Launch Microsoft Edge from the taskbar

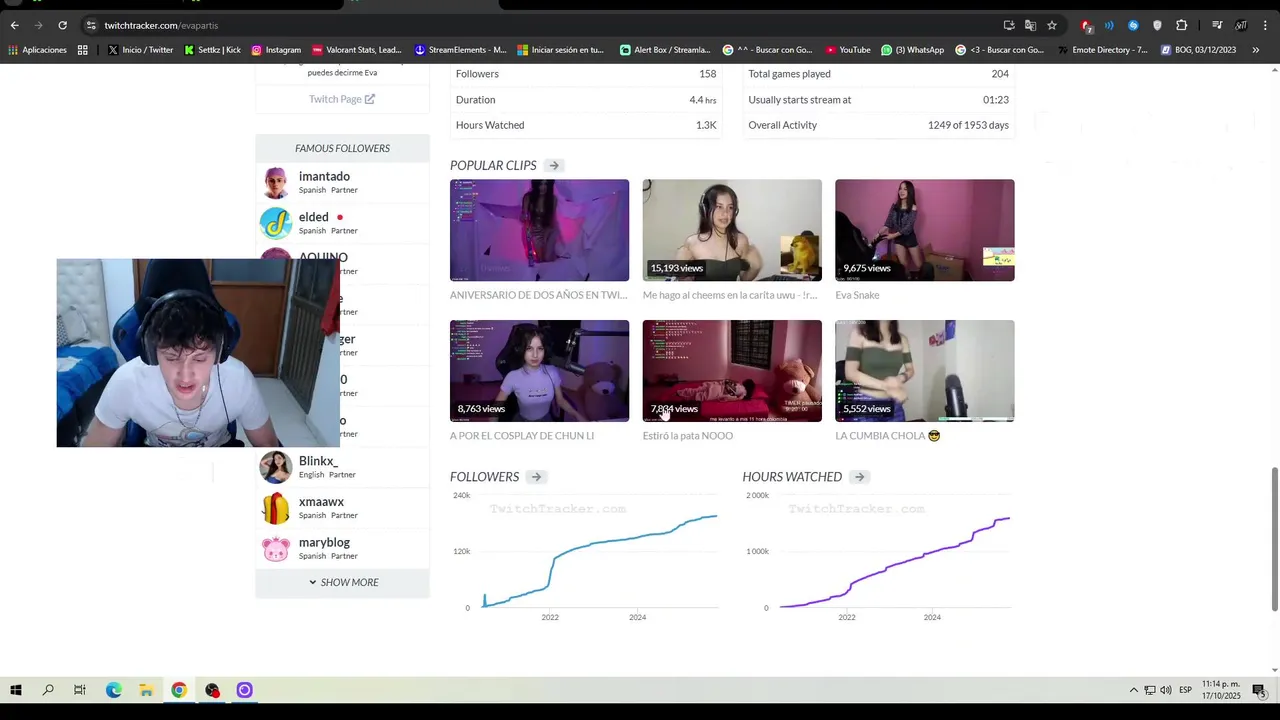[114, 690]
